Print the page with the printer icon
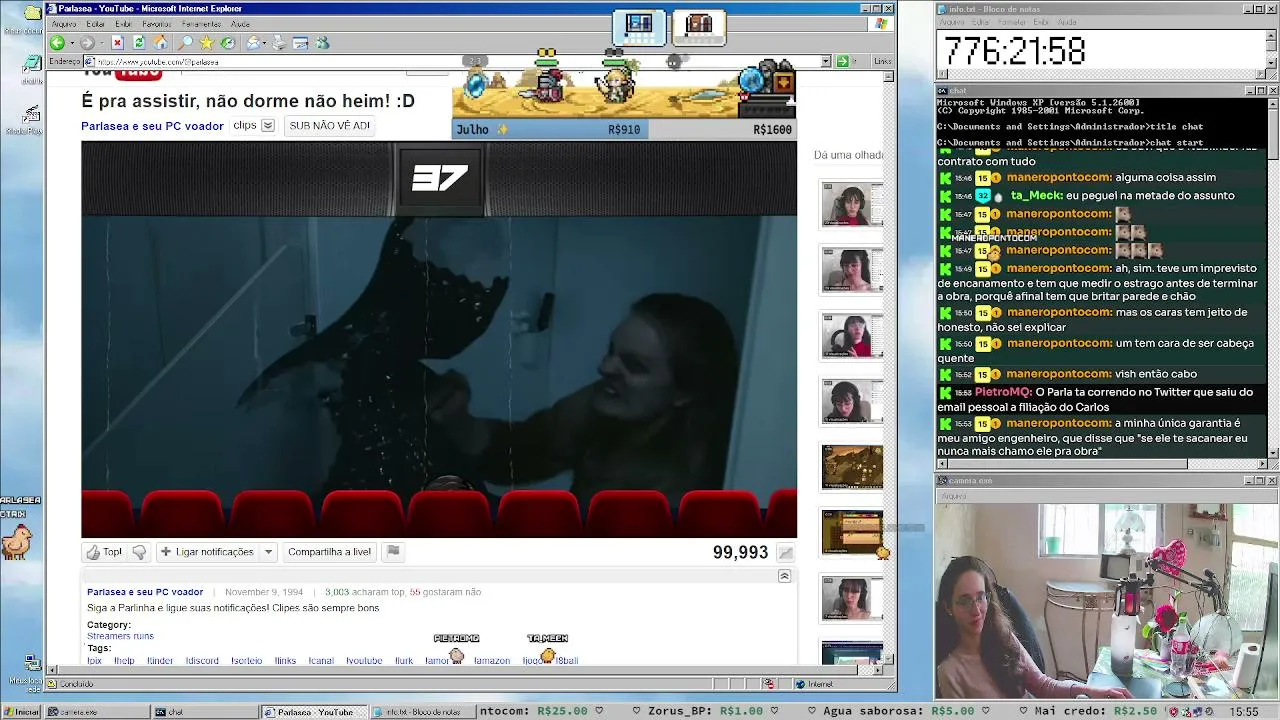Image resolution: width=1280 pixels, height=720 pixels. click(x=278, y=43)
